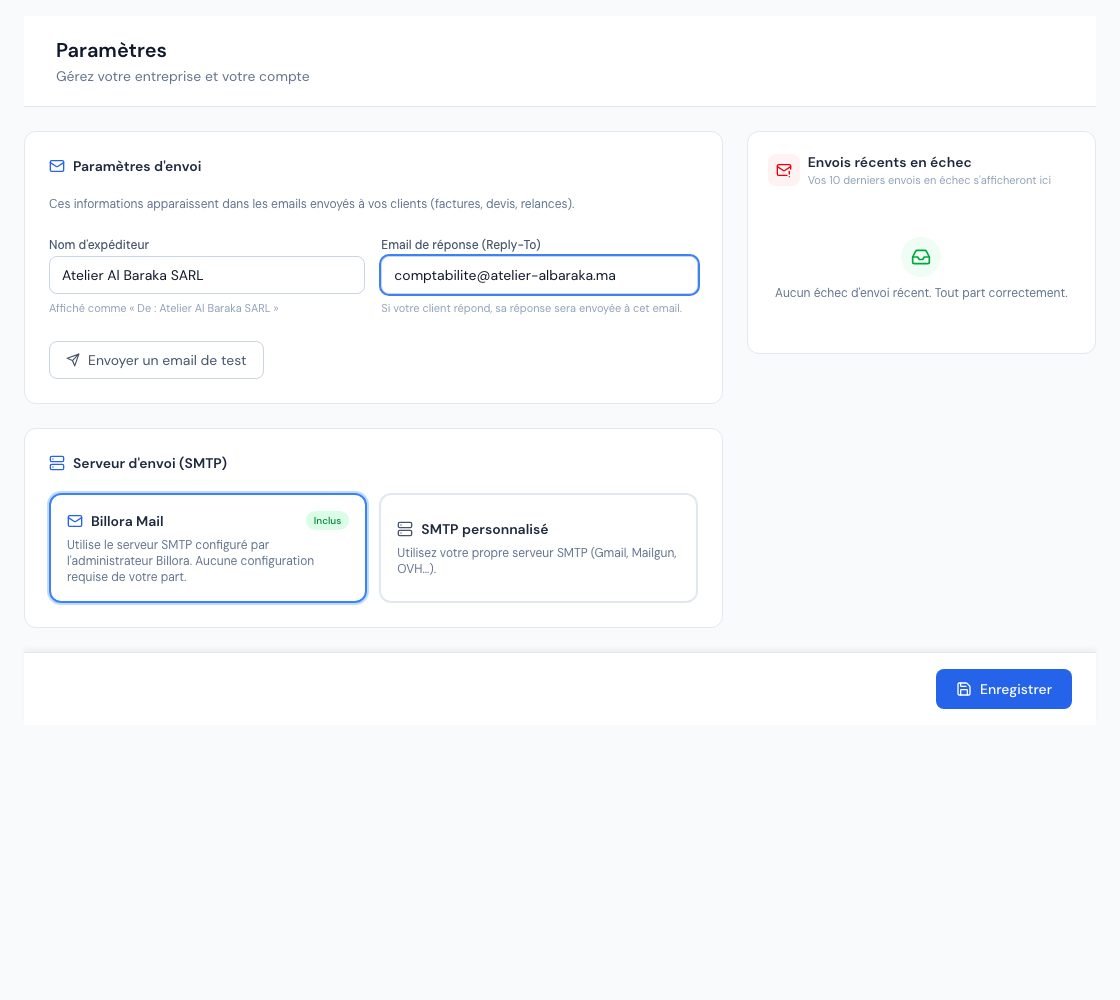The height and width of the screenshot is (1000, 1120).
Task: Focus the Email de réponse field
Action: click(x=539, y=275)
